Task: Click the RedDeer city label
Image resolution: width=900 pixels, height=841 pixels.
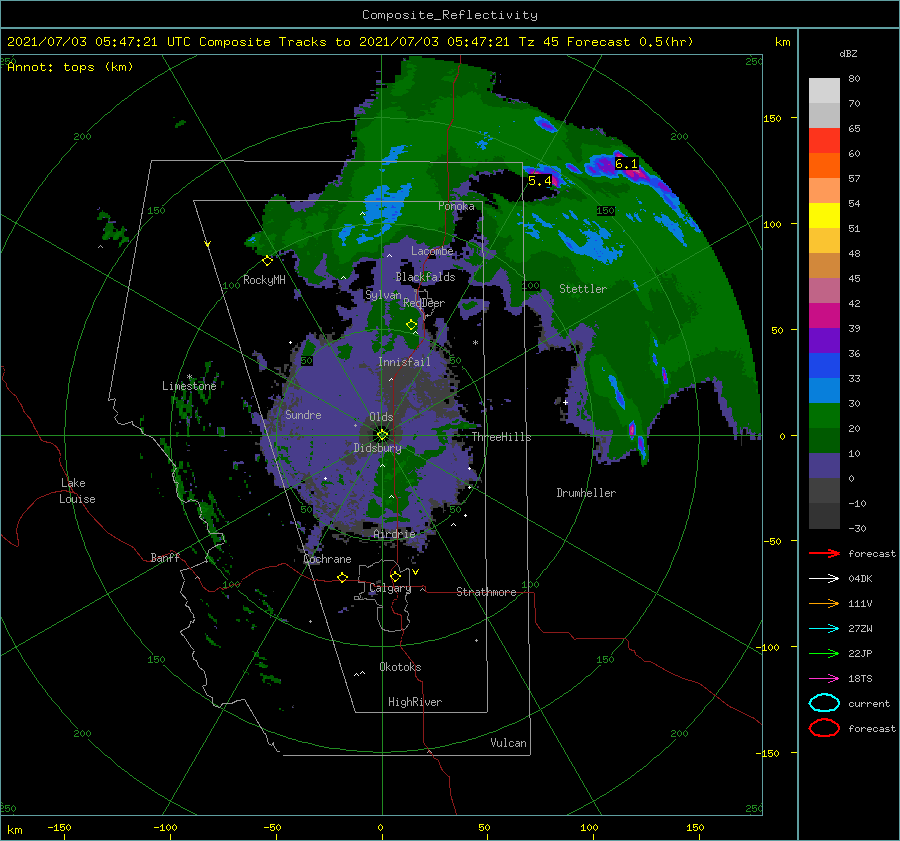Action: tap(424, 303)
